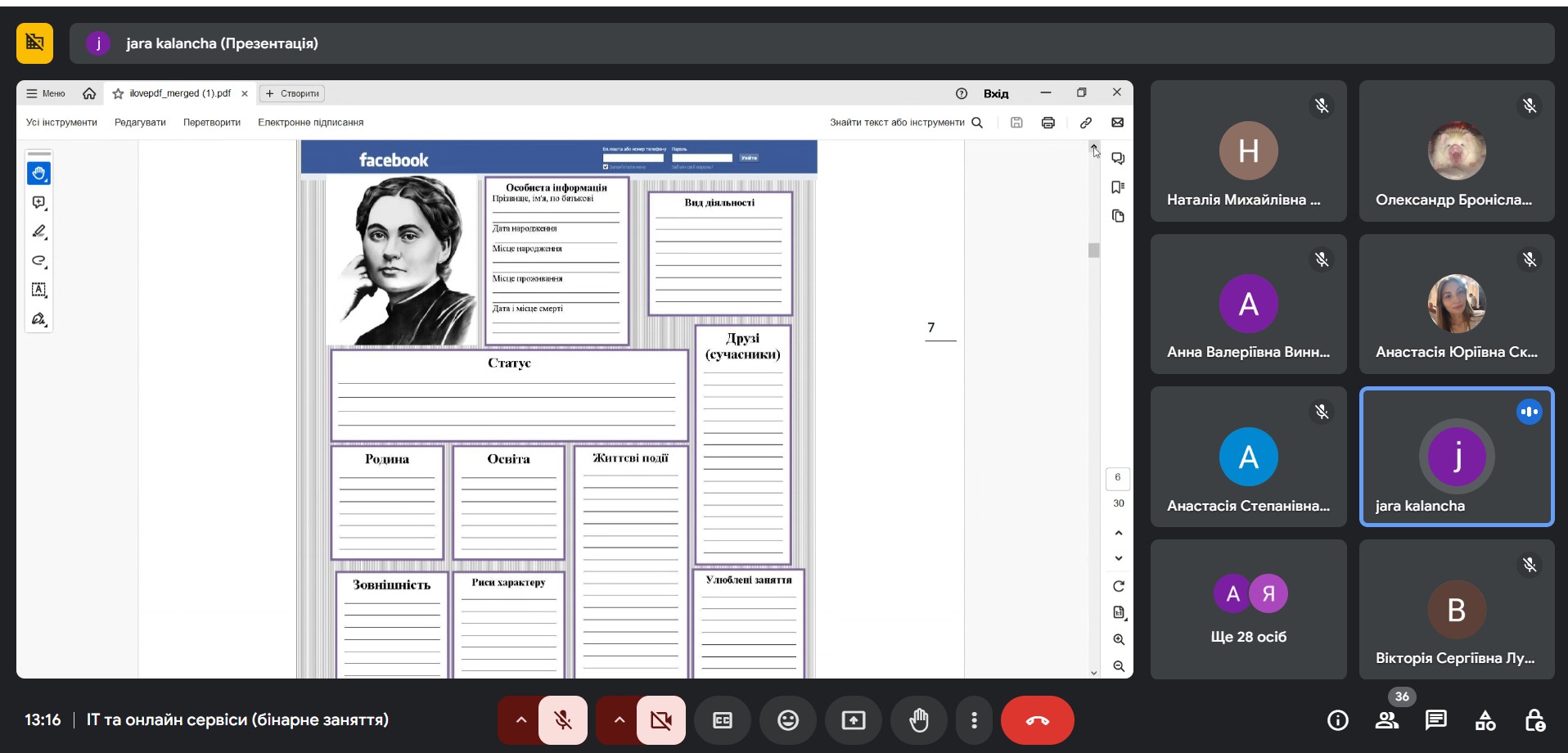The width and height of the screenshot is (1568, 753).
Task: Open emoji reactions
Action: click(x=788, y=720)
